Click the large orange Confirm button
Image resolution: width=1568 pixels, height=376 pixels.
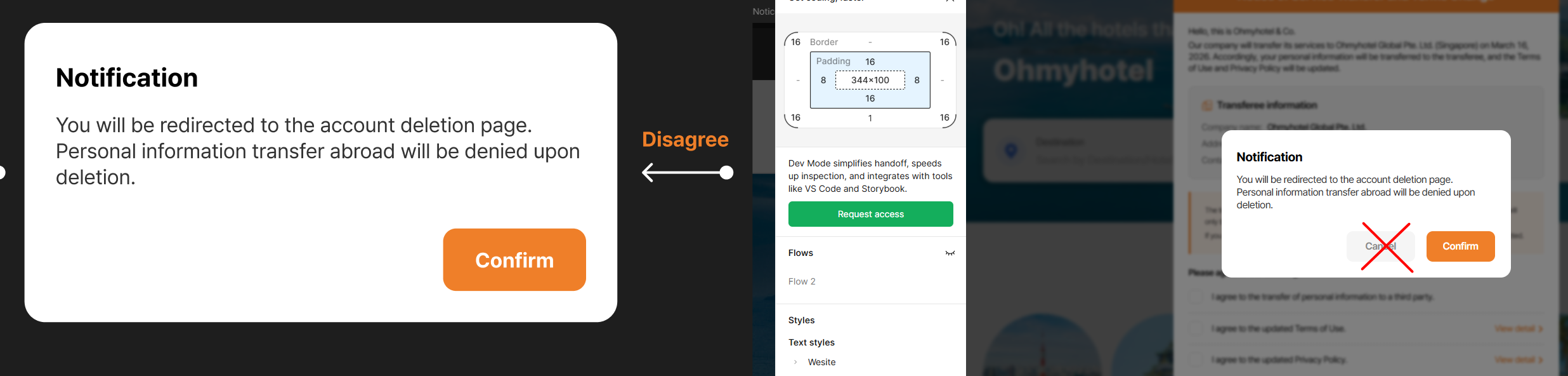pos(514,260)
